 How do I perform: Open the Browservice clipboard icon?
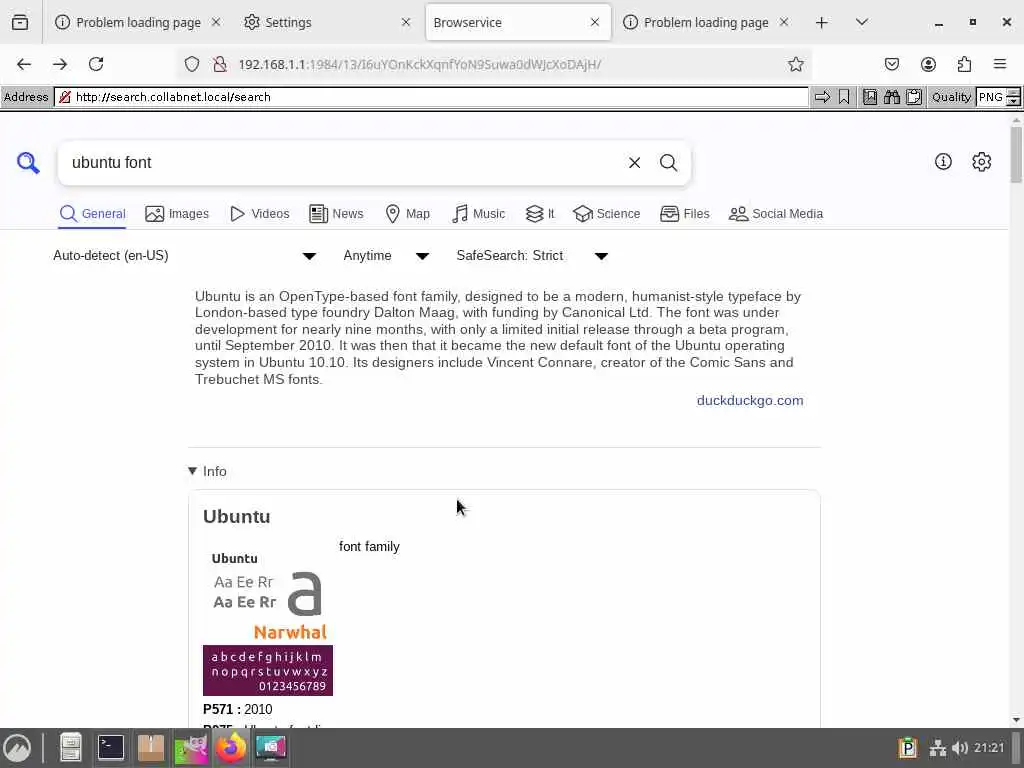[x=914, y=97]
